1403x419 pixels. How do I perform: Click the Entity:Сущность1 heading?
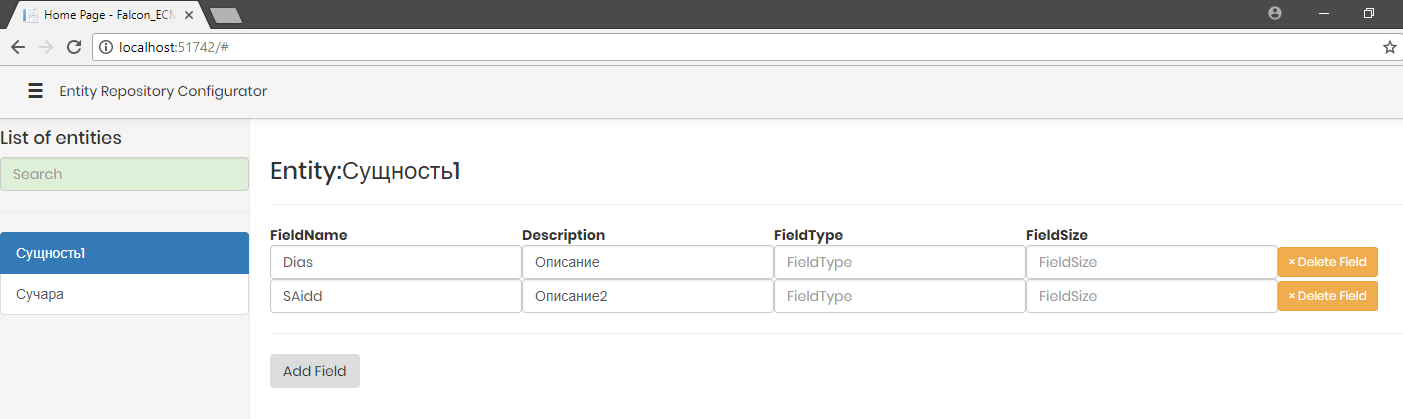[x=365, y=171]
